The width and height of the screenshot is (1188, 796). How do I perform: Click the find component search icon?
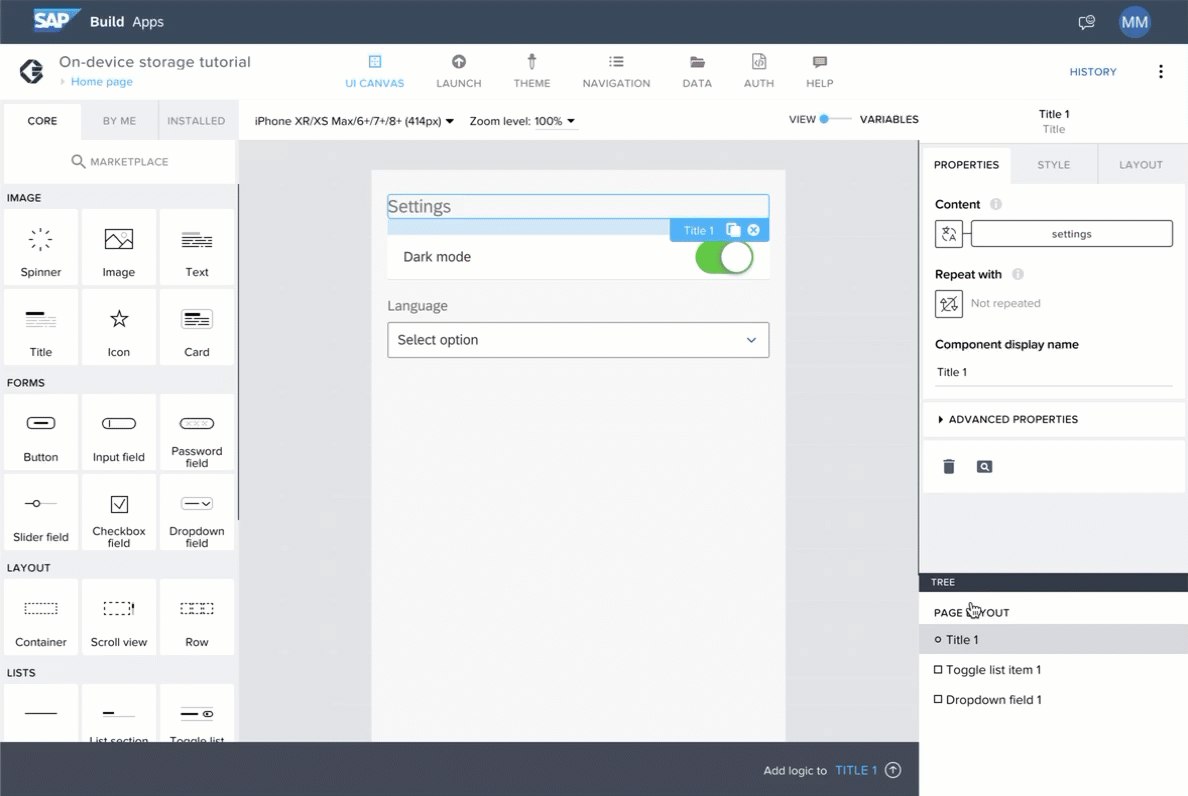click(984, 467)
